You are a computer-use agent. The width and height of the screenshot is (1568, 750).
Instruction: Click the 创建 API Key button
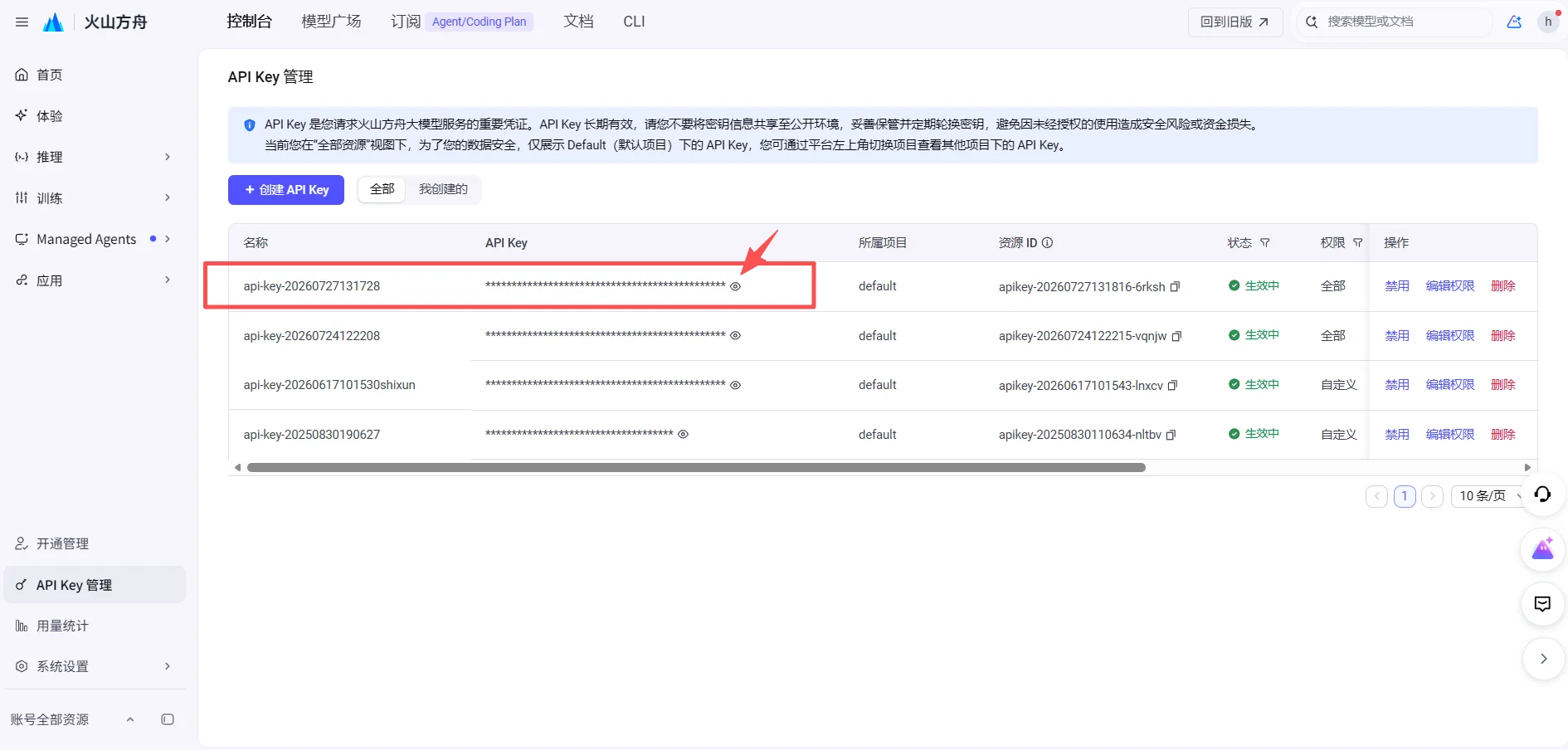click(286, 190)
